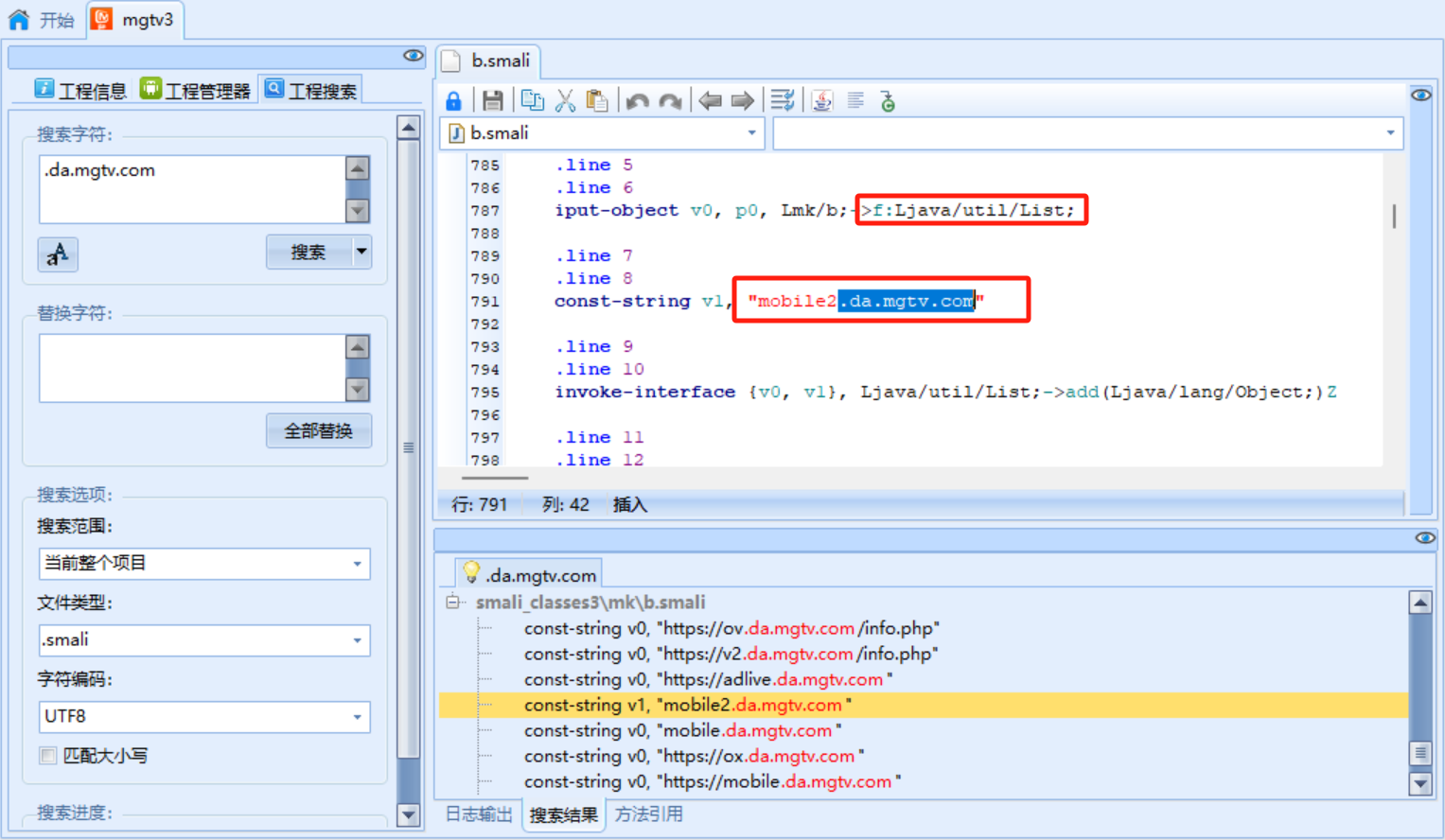Toggle case conversion with the aA icon

pos(58,254)
